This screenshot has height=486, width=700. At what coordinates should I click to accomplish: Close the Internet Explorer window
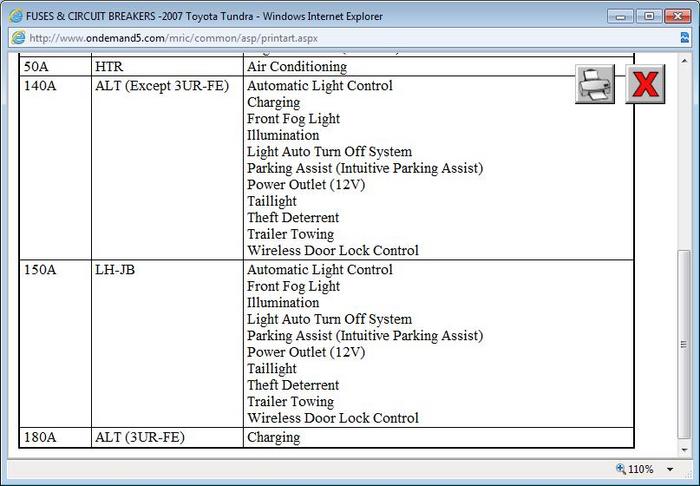tap(677, 17)
